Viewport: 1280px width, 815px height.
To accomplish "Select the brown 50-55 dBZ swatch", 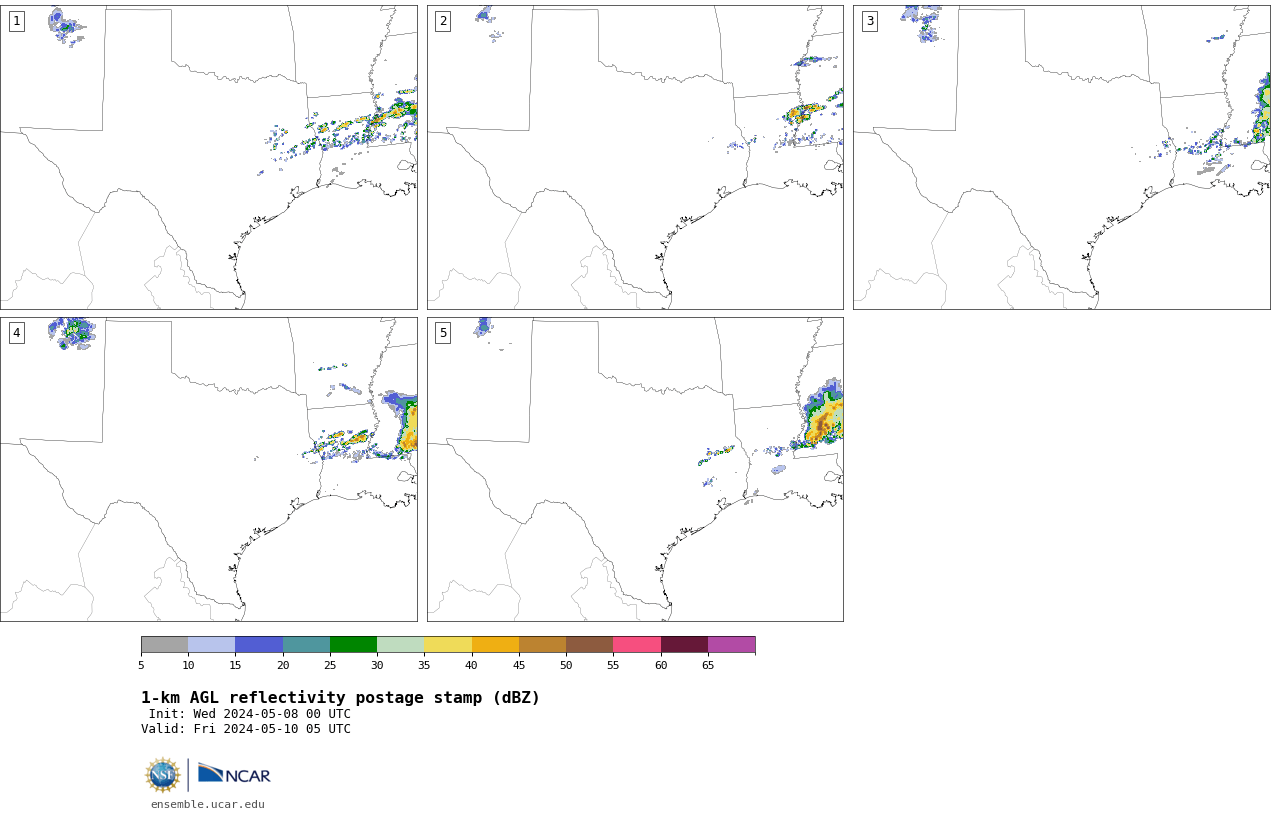I will tap(590, 645).
